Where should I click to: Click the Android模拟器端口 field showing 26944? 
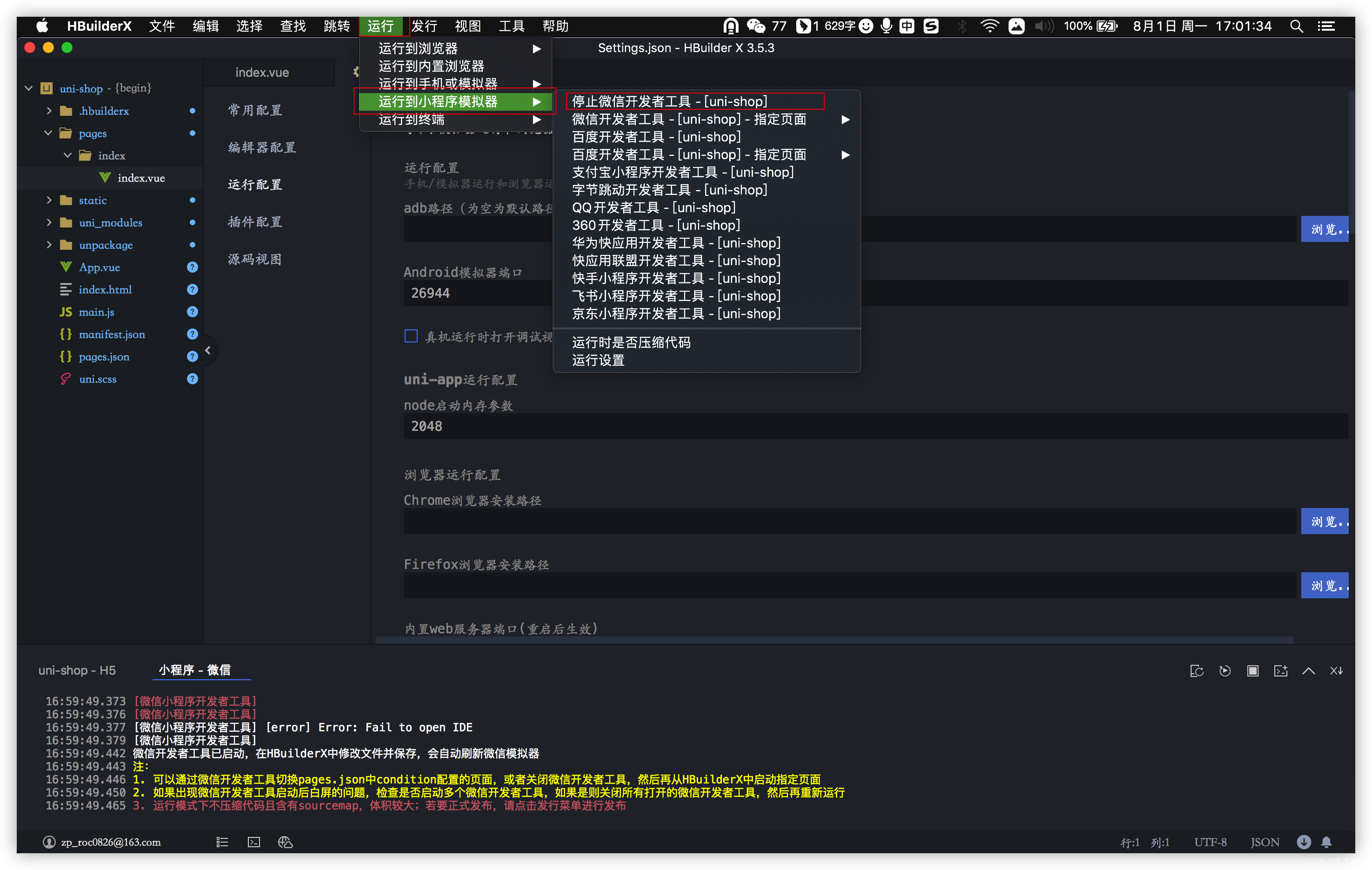point(876,293)
